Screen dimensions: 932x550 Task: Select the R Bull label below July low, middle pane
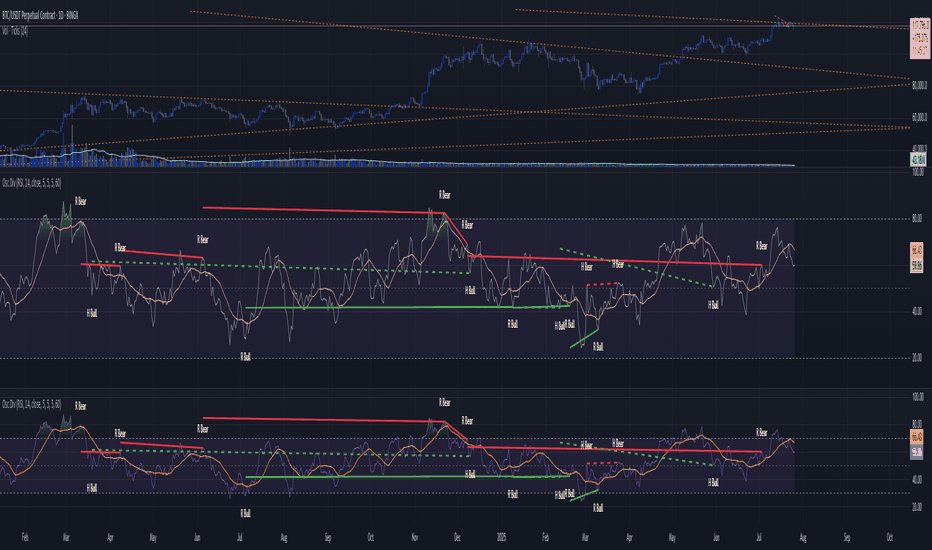click(x=245, y=356)
